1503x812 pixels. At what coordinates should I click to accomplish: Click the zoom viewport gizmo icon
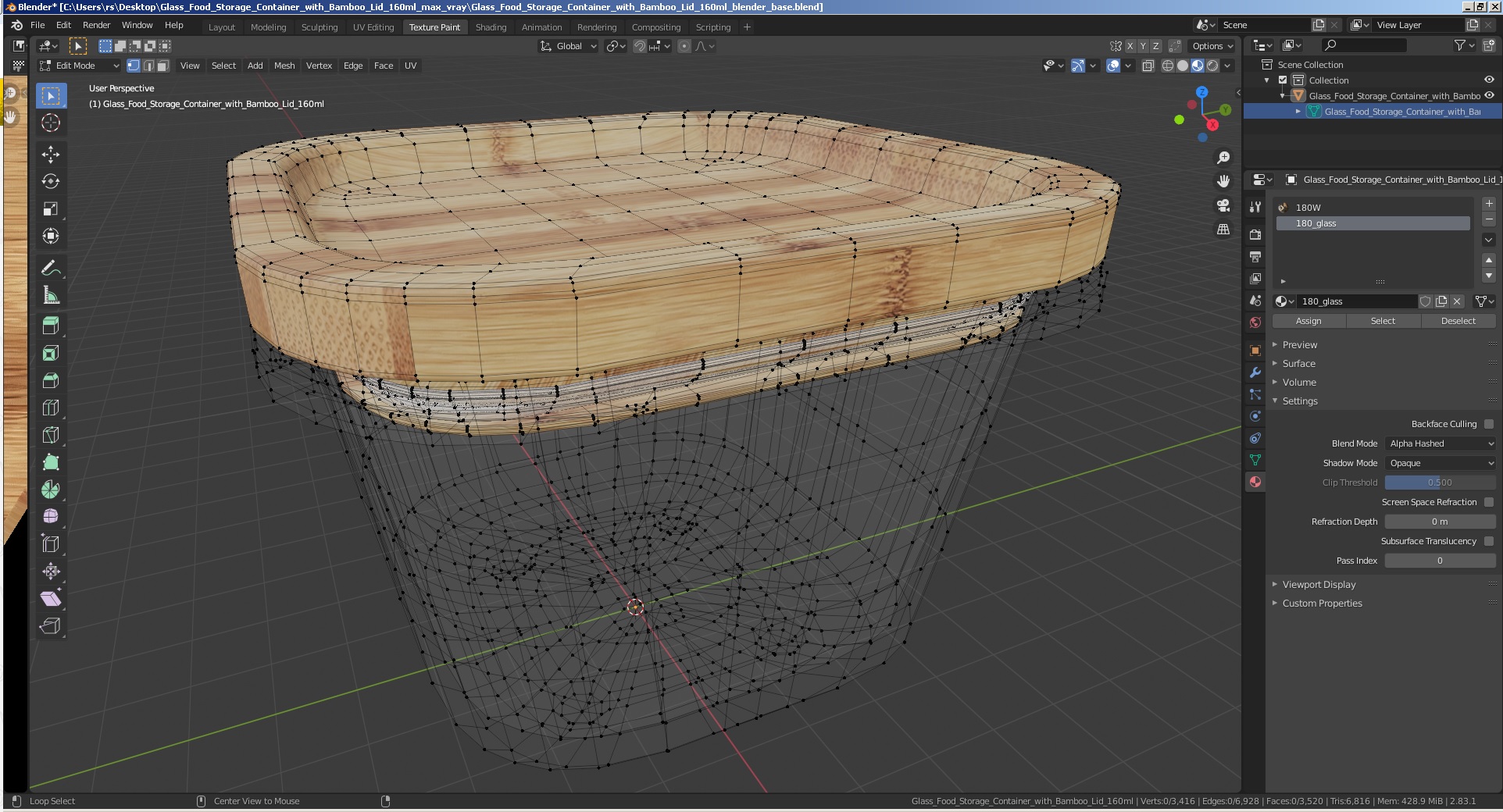(1223, 158)
